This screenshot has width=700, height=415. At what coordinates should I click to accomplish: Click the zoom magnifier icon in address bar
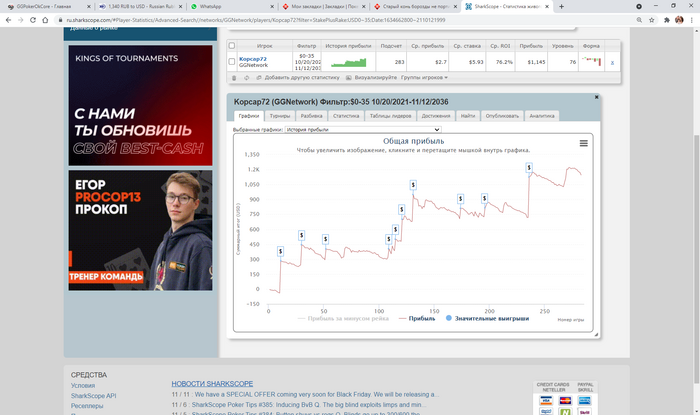coord(639,20)
